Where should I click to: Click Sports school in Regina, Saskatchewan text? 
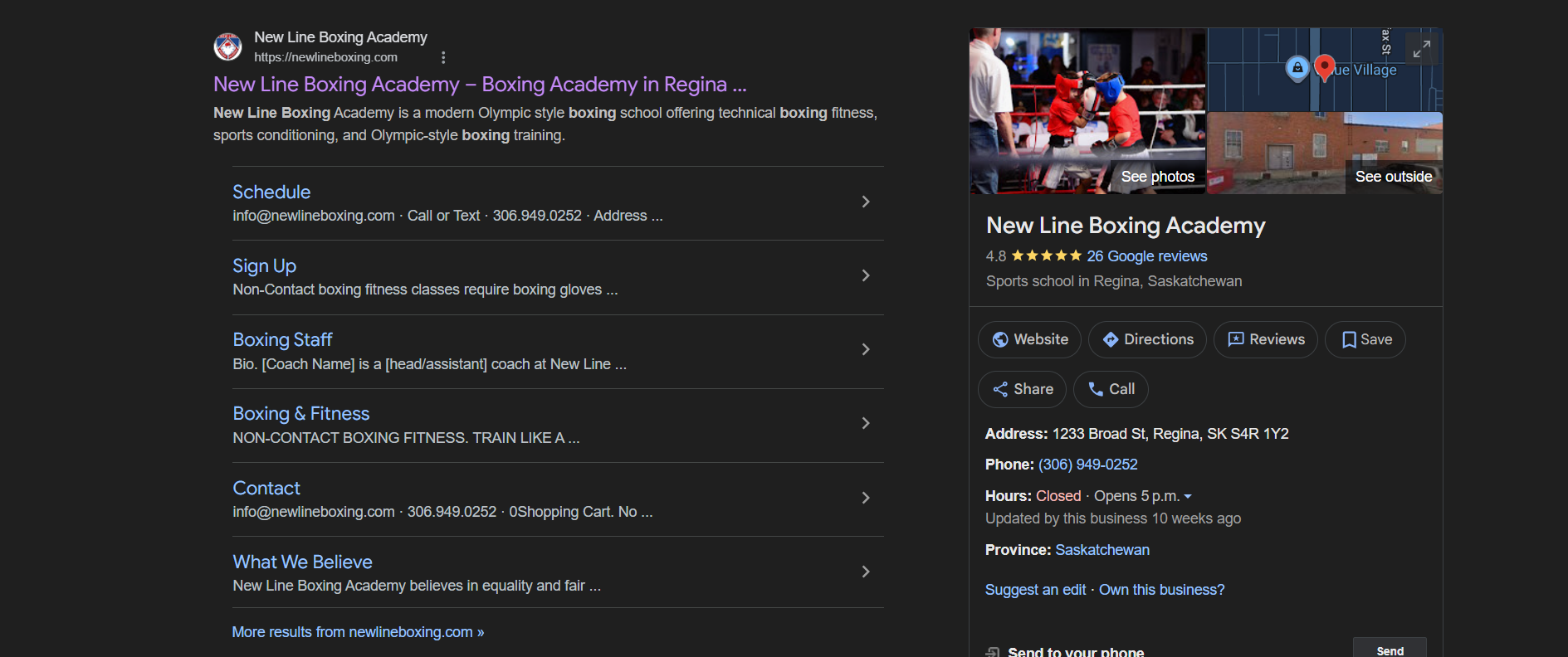[x=1114, y=281]
